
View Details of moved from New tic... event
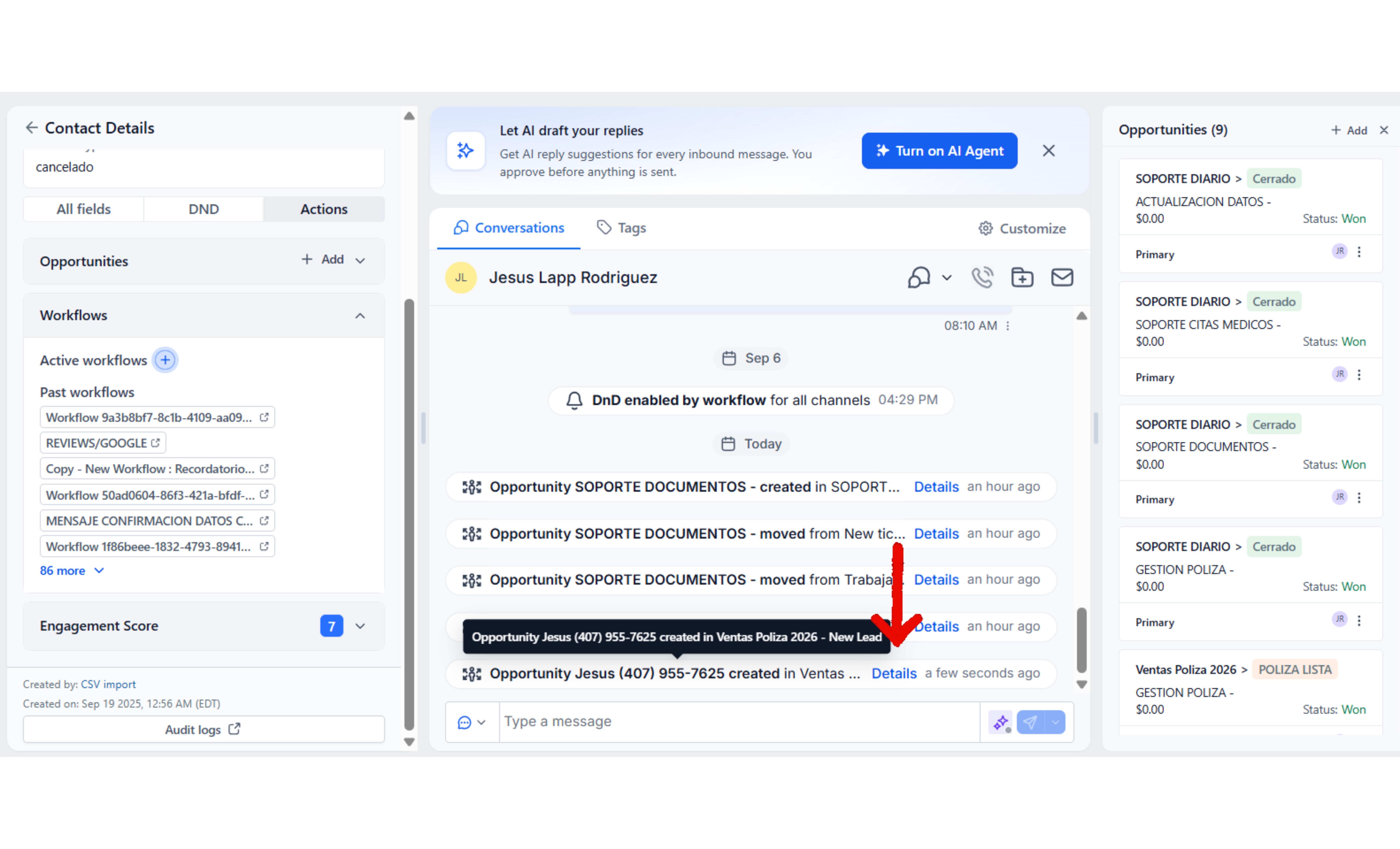click(x=936, y=534)
